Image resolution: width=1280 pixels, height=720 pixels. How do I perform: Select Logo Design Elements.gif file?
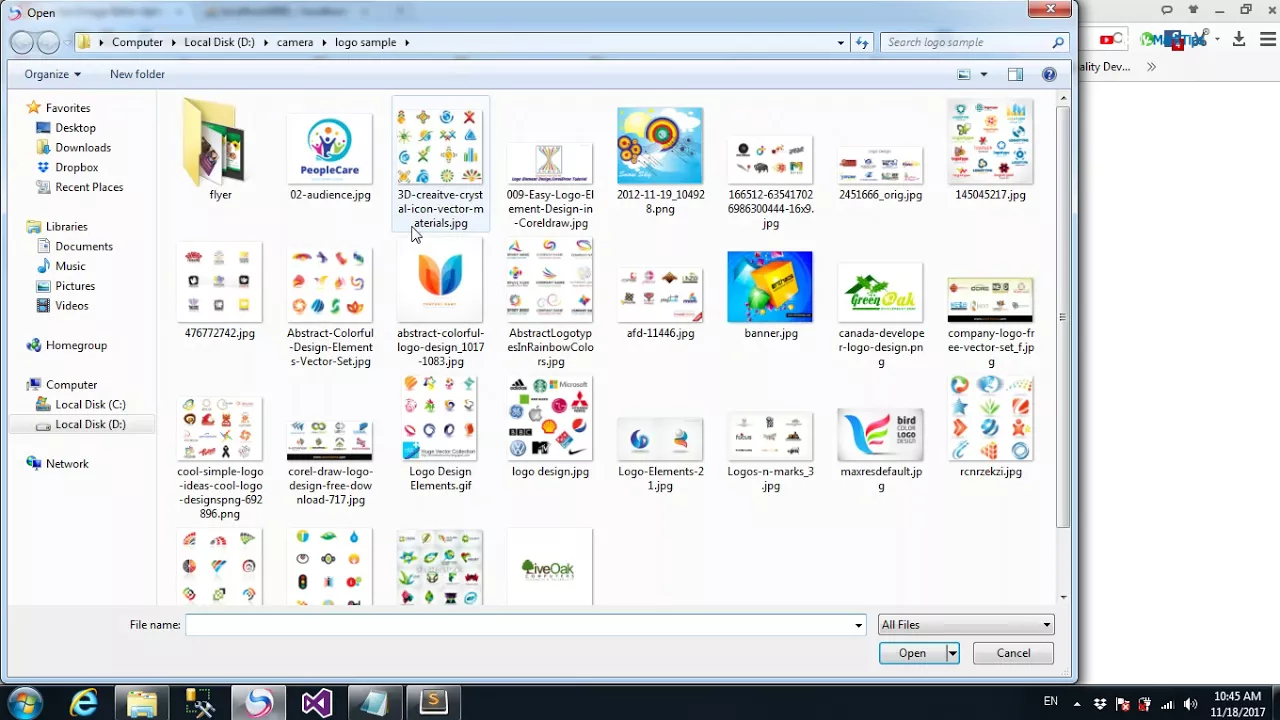[440, 433]
